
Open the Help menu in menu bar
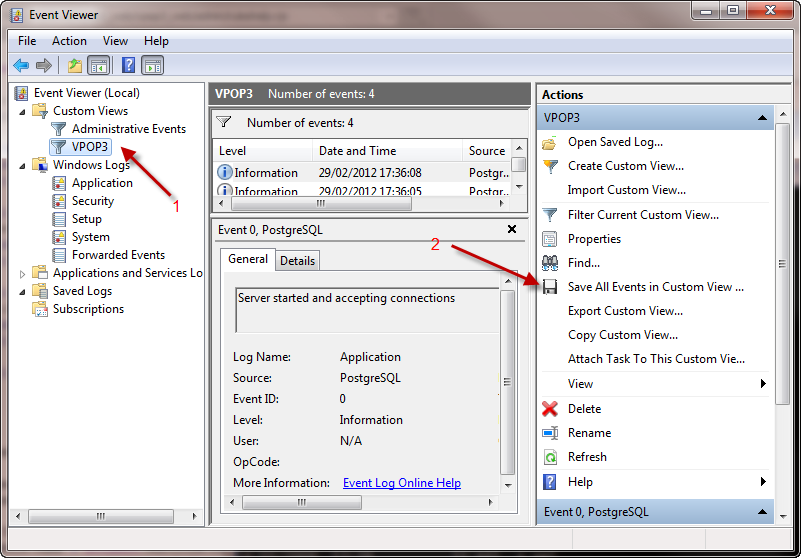[156, 41]
